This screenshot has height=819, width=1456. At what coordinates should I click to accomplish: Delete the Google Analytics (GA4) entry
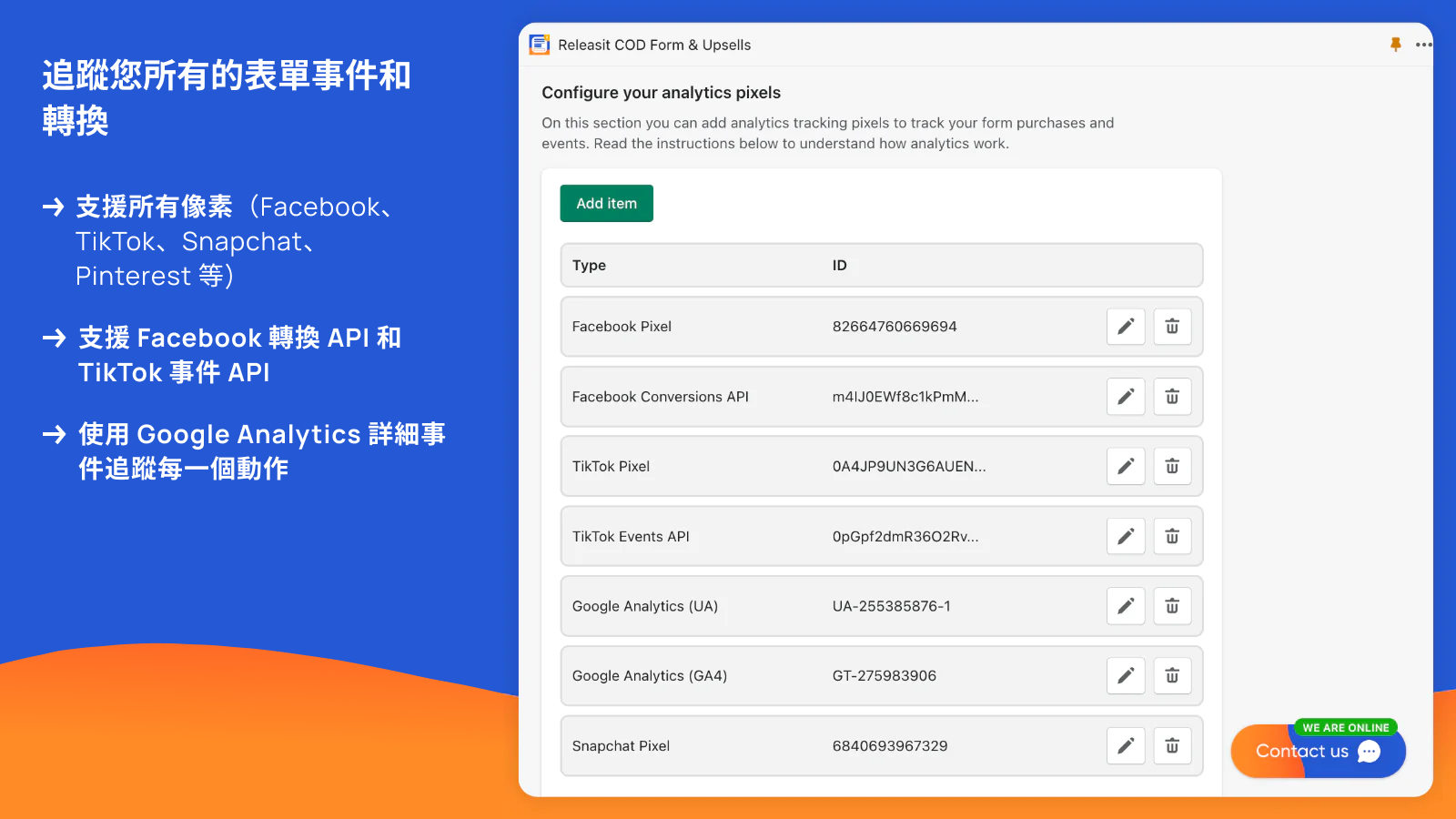[1172, 676]
